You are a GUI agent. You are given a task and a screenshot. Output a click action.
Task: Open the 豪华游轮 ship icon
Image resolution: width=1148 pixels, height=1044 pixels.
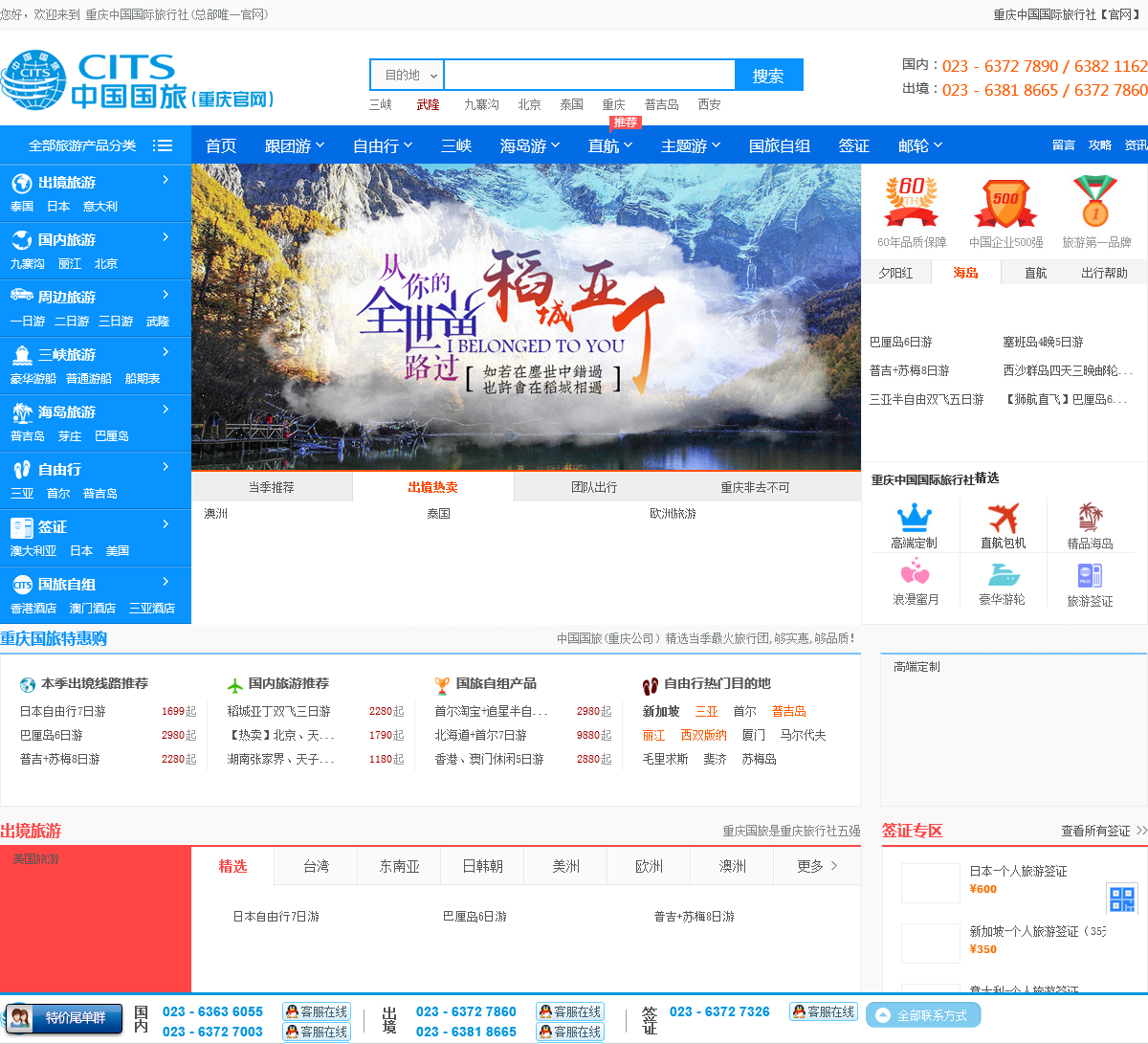[x=1003, y=574]
